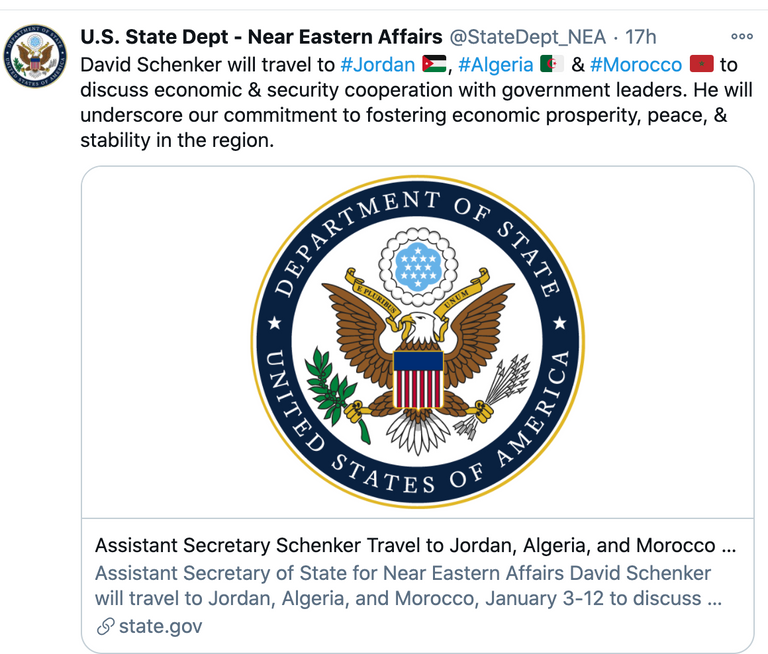Click the @StateDept_NEA handle
The image size is (768, 654).
528,37
